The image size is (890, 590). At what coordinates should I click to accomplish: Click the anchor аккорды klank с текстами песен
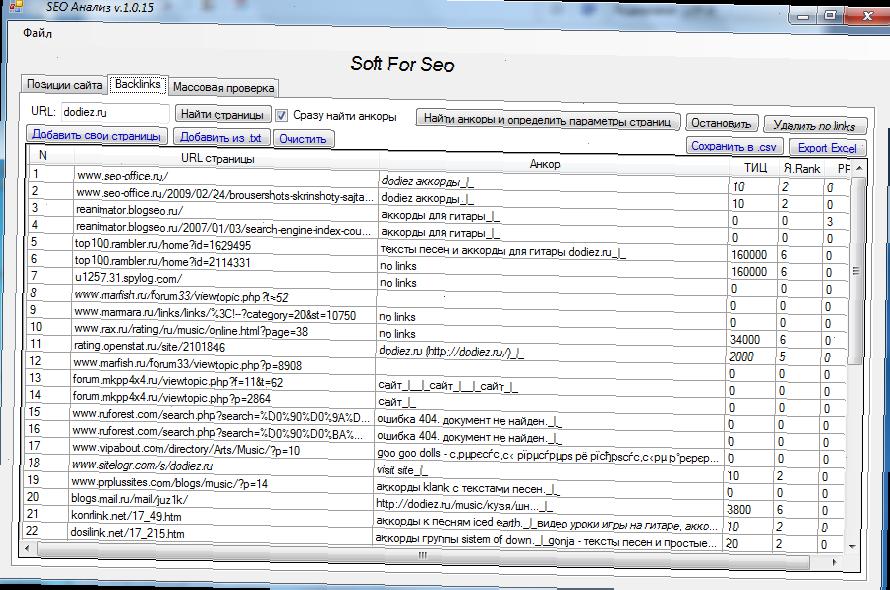(468, 488)
